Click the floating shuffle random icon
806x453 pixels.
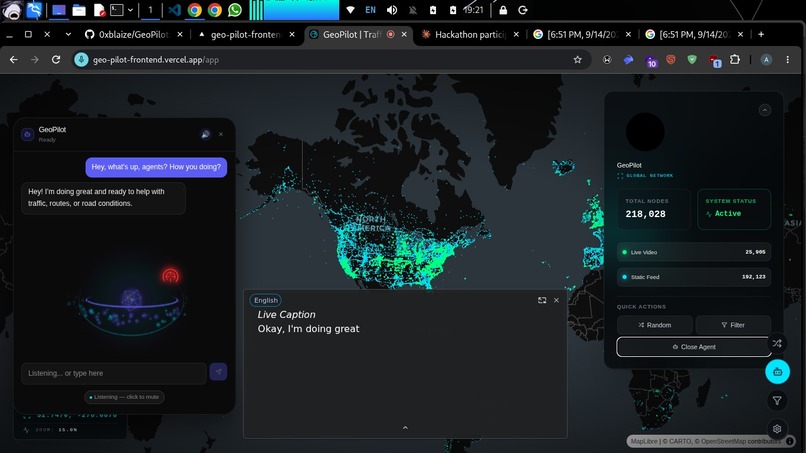point(777,343)
